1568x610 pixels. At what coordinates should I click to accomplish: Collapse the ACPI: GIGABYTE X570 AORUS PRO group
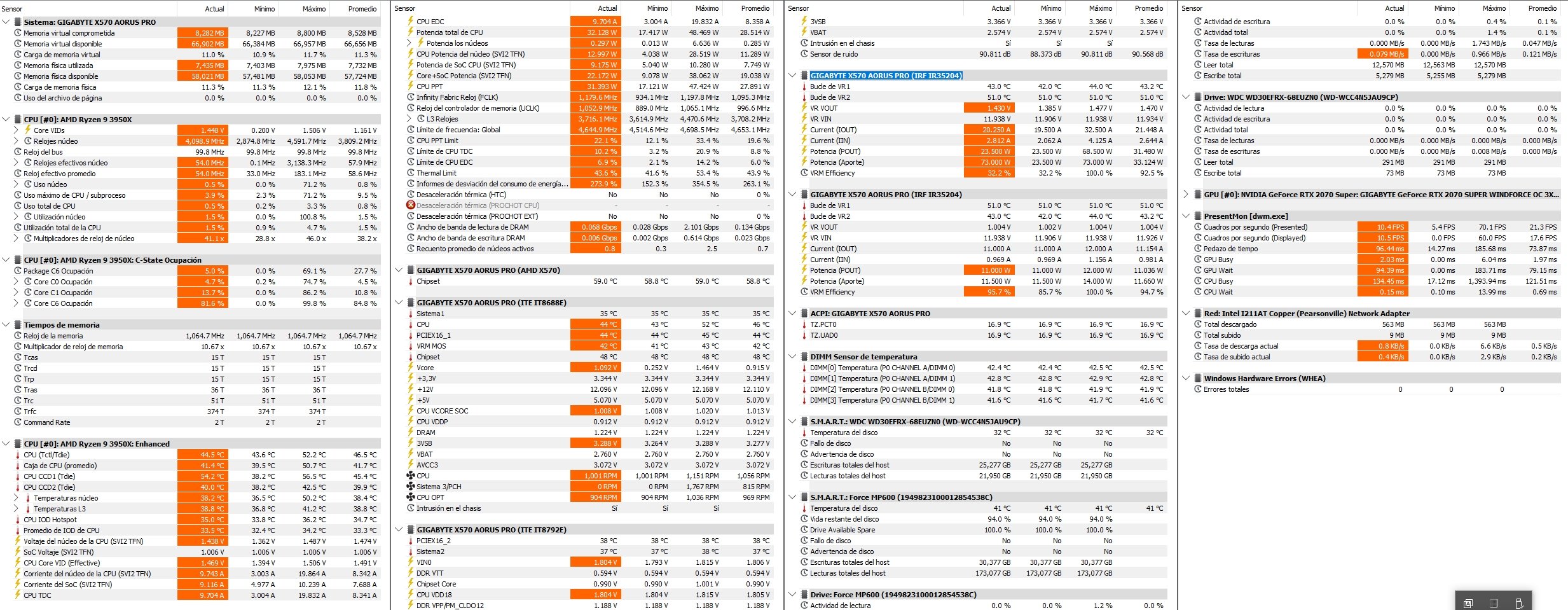pos(793,314)
